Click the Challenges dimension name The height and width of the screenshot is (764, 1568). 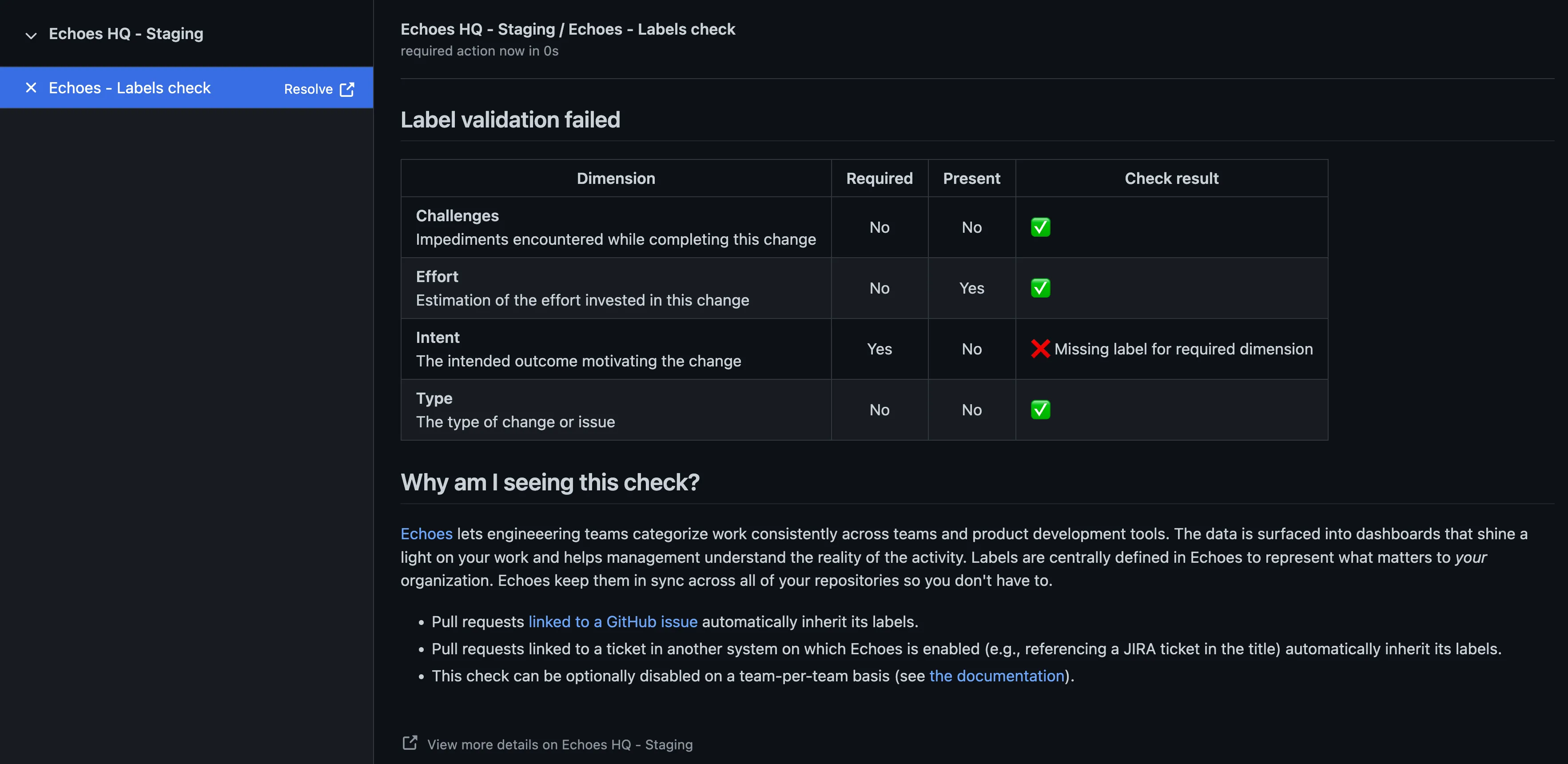click(x=457, y=215)
